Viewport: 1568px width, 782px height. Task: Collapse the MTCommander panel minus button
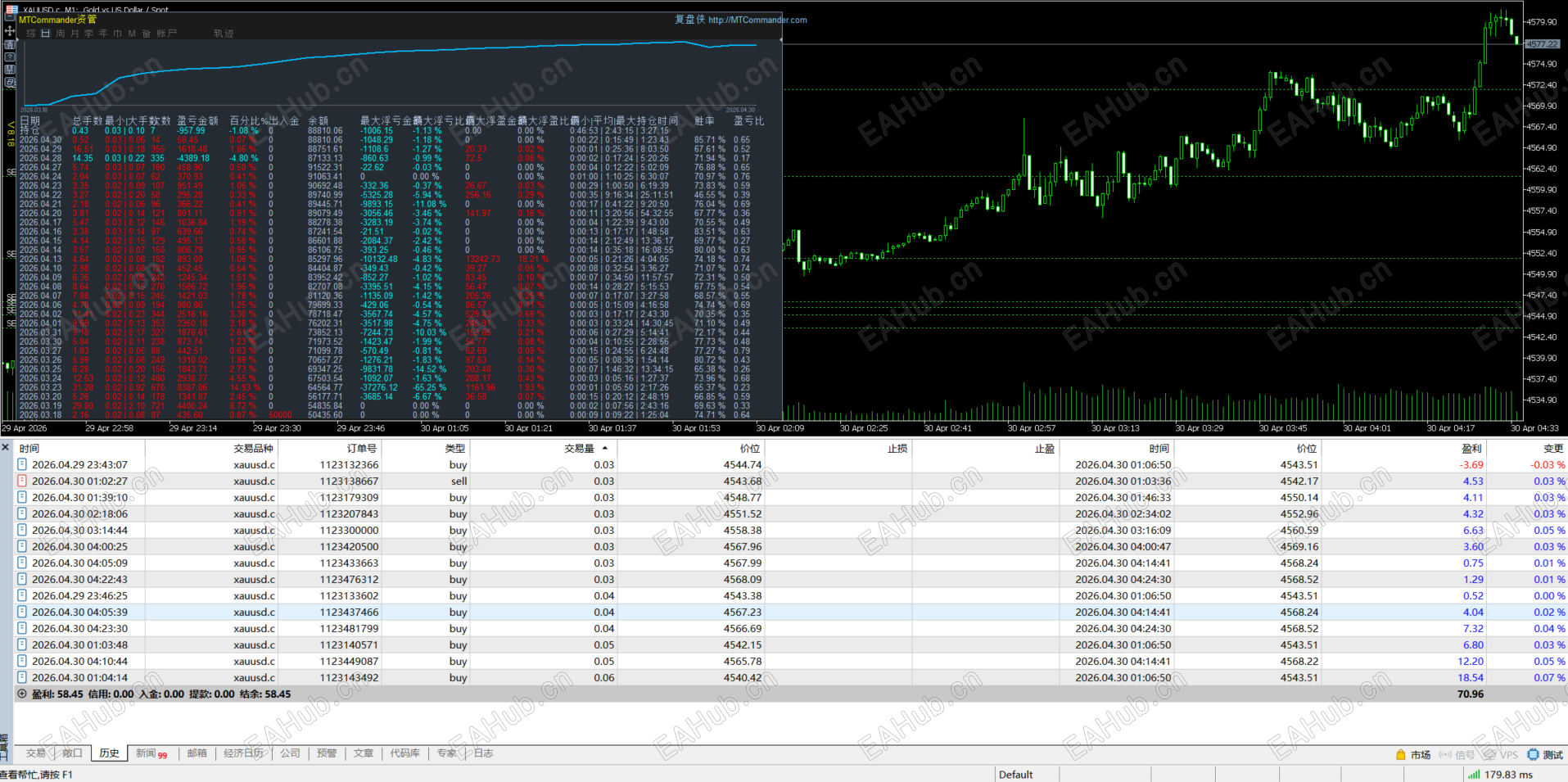tap(10, 16)
